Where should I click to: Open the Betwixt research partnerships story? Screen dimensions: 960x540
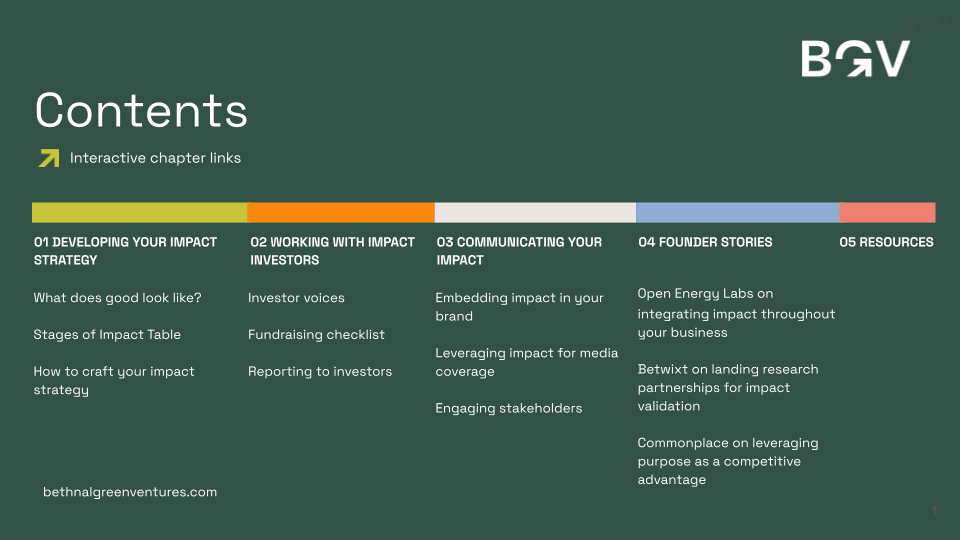click(x=728, y=388)
